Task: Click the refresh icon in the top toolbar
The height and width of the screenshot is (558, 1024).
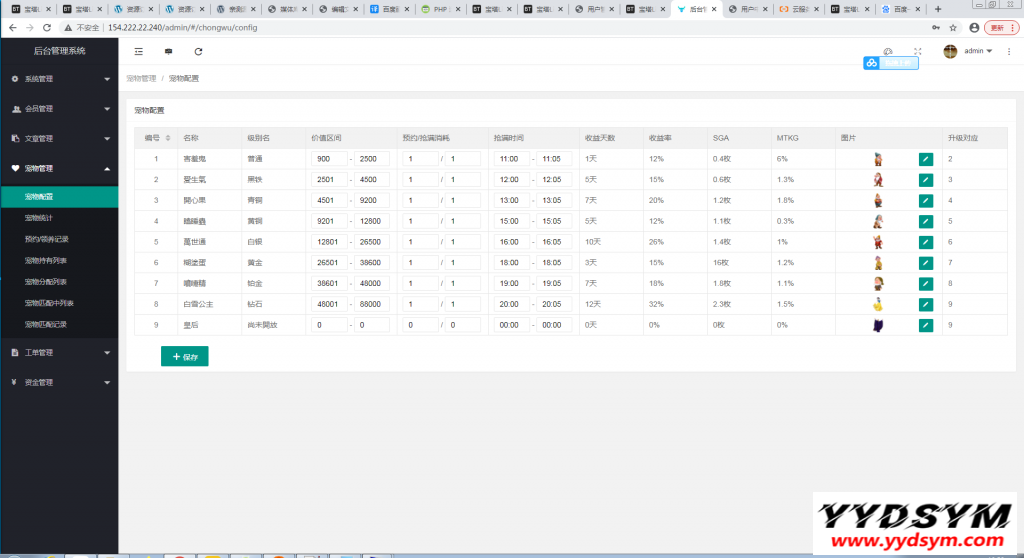Action: [198, 51]
